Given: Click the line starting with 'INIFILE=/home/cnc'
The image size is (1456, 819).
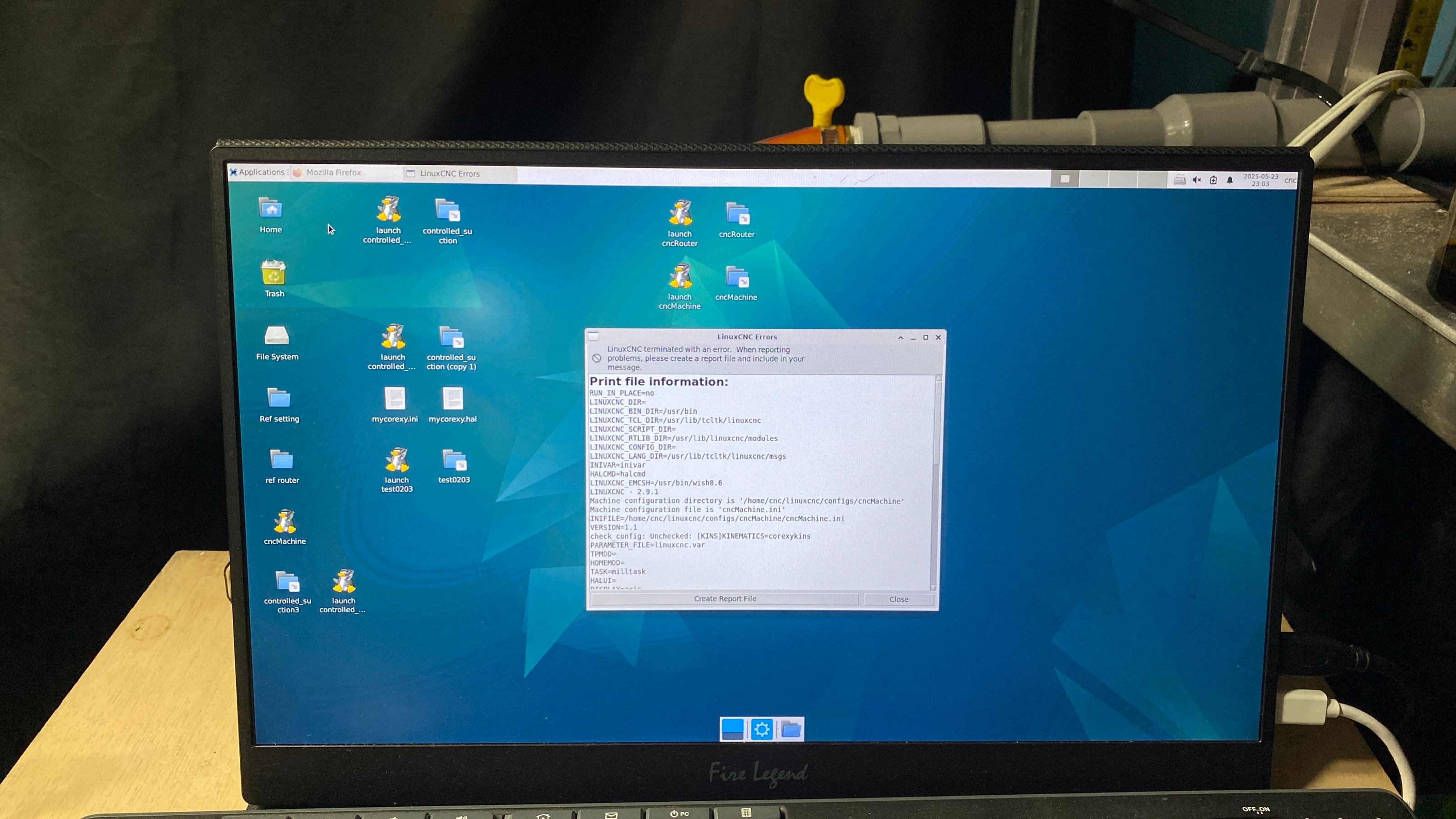Looking at the screenshot, I should pyautogui.click(x=717, y=518).
